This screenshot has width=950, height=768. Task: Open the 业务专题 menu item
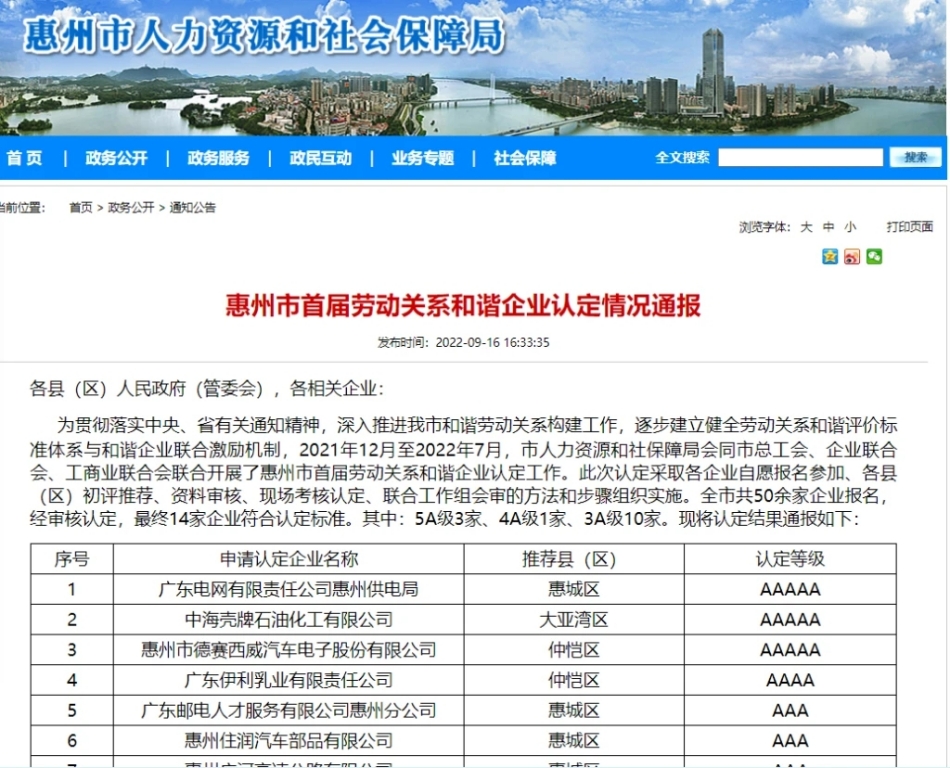[422, 158]
